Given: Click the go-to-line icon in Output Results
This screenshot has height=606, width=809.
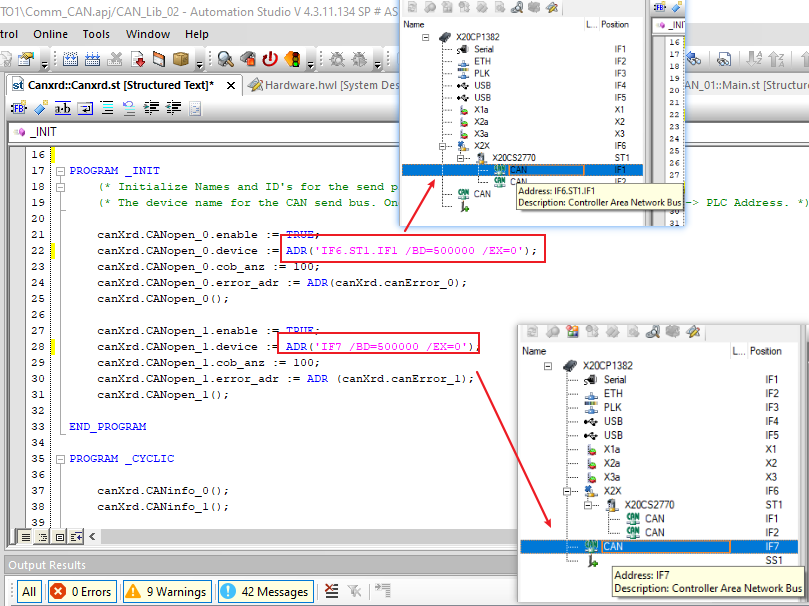Looking at the screenshot, I should 382,591.
